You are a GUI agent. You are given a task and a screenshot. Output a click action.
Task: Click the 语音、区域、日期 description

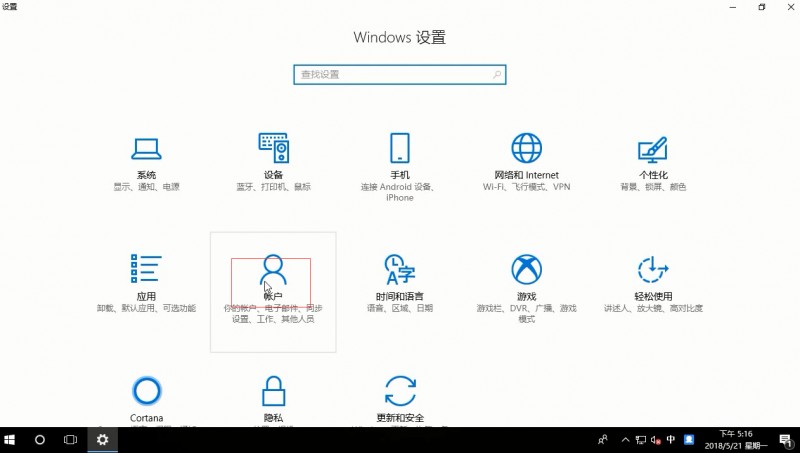(x=399, y=308)
